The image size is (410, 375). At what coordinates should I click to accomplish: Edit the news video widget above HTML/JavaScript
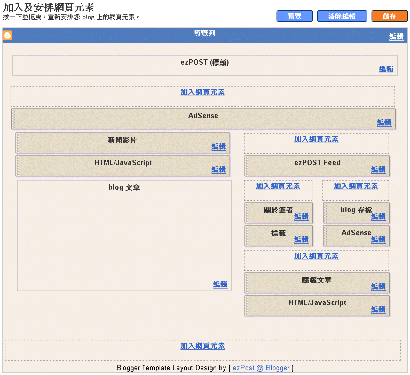219,146
